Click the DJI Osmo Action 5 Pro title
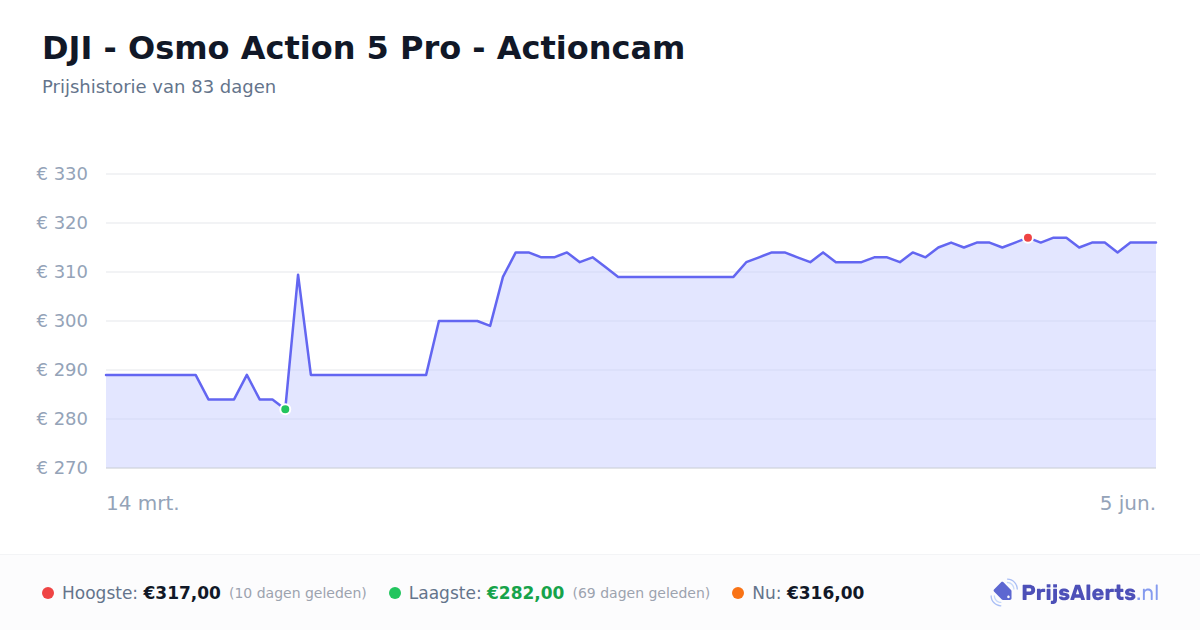 point(363,48)
